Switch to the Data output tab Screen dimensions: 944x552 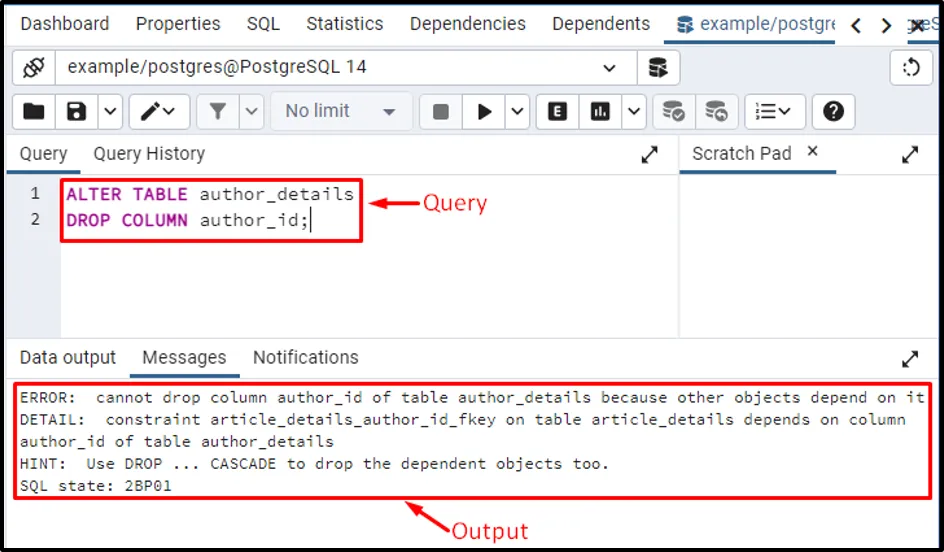(68, 358)
